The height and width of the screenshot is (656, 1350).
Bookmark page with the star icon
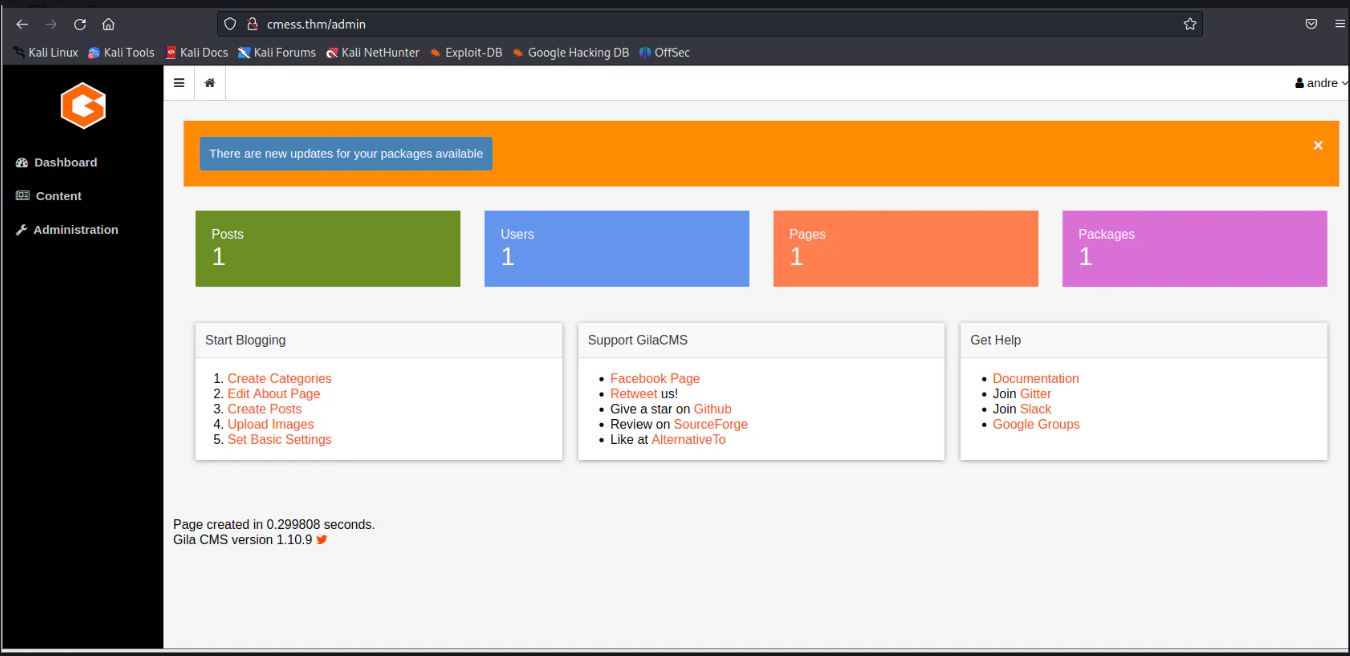tap(1189, 24)
